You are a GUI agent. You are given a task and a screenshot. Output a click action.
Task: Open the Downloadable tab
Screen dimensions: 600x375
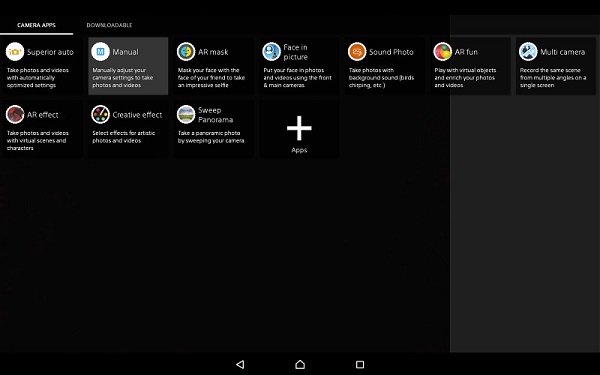pos(109,25)
